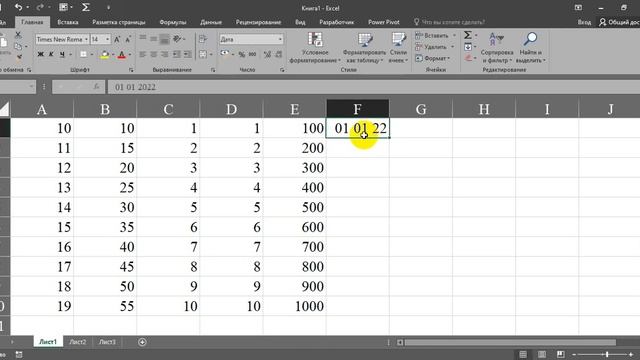Image resolution: width=640 pixels, height=360 pixels.
Task: Open the font size 14 dropdown
Action: tap(108, 39)
